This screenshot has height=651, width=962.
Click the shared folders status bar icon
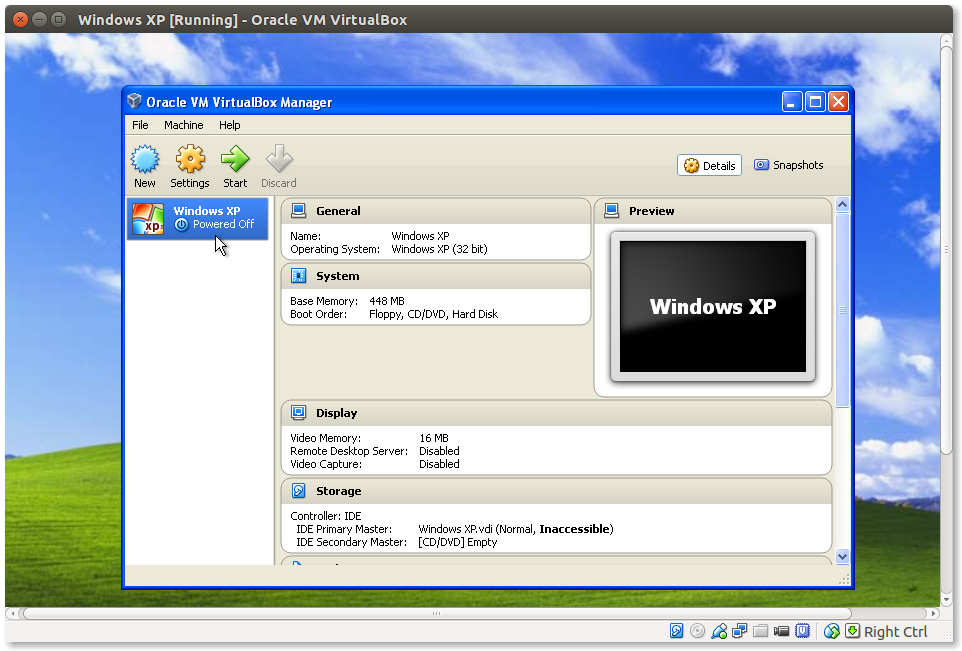pyautogui.click(x=761, y=631)
